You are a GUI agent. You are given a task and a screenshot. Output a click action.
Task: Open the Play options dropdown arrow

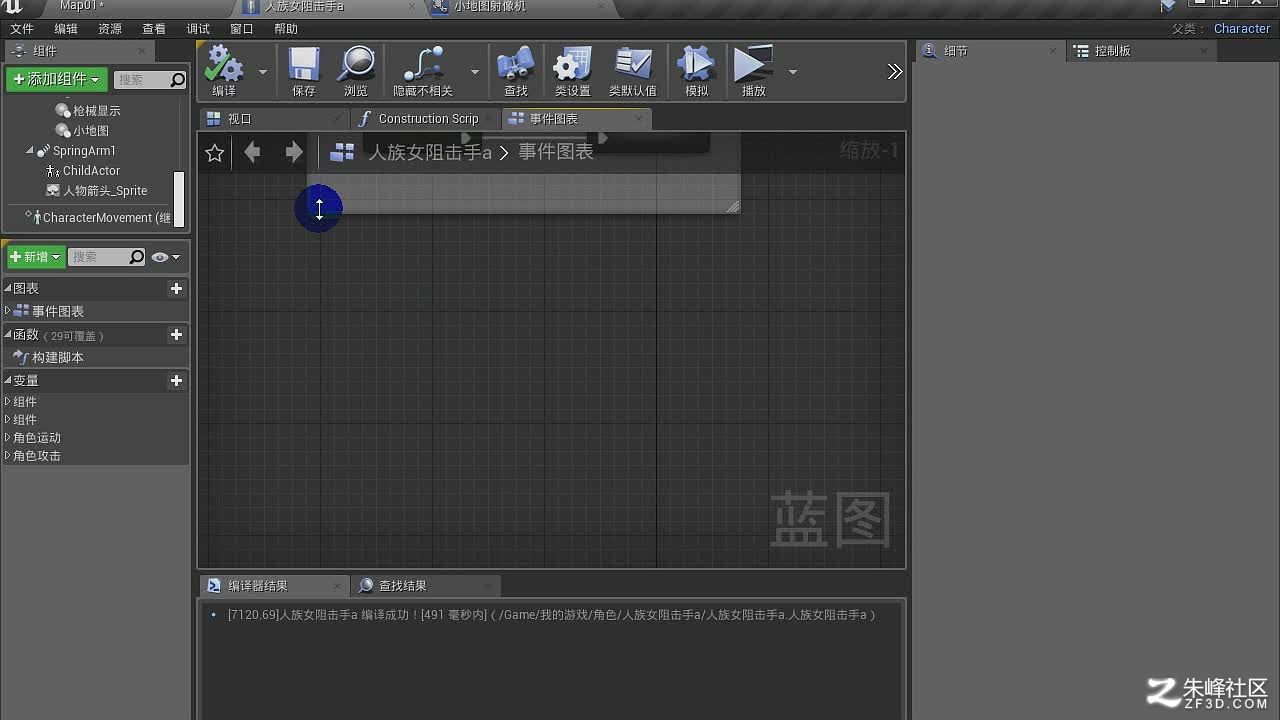793,72
